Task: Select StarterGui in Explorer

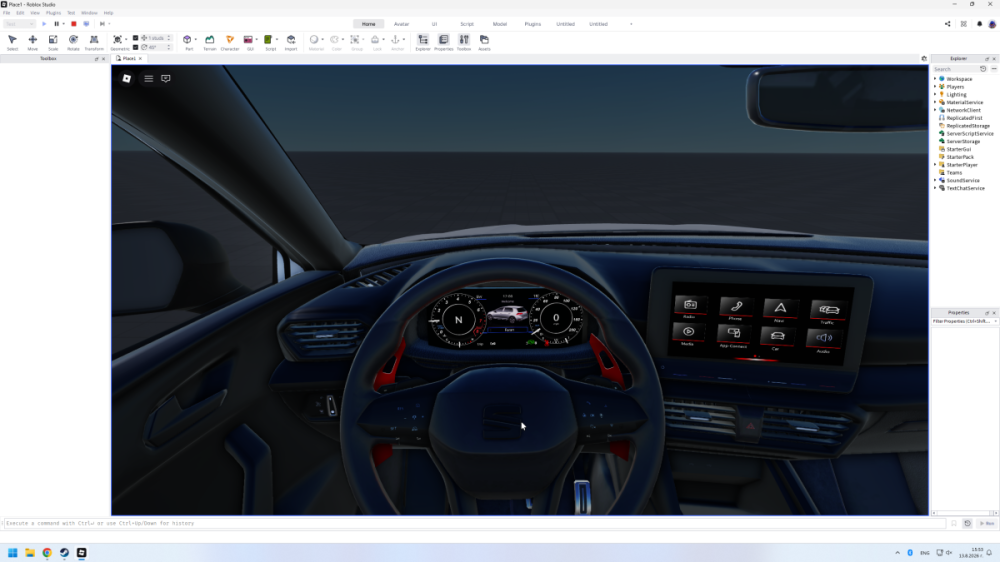Action: [x=959, y=149]
